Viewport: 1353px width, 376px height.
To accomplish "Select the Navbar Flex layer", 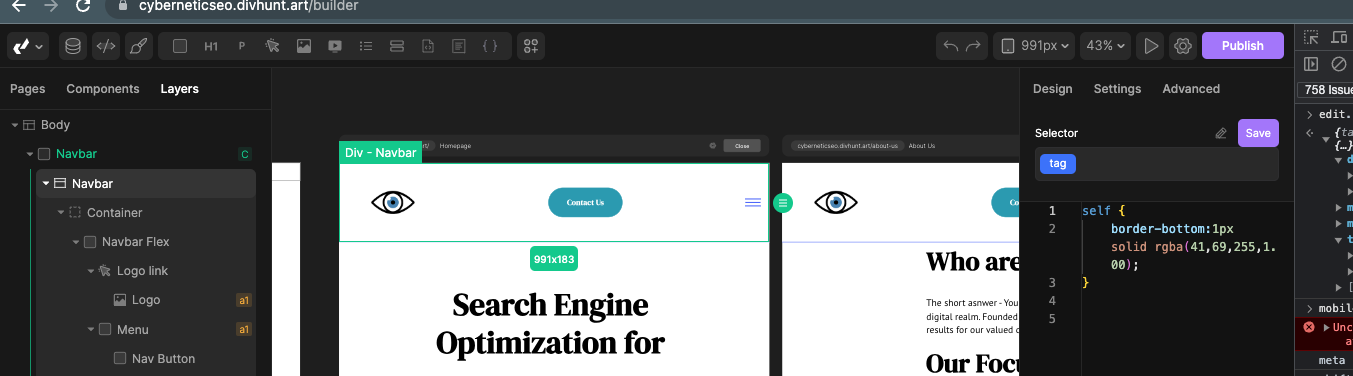I will (135, 241).
